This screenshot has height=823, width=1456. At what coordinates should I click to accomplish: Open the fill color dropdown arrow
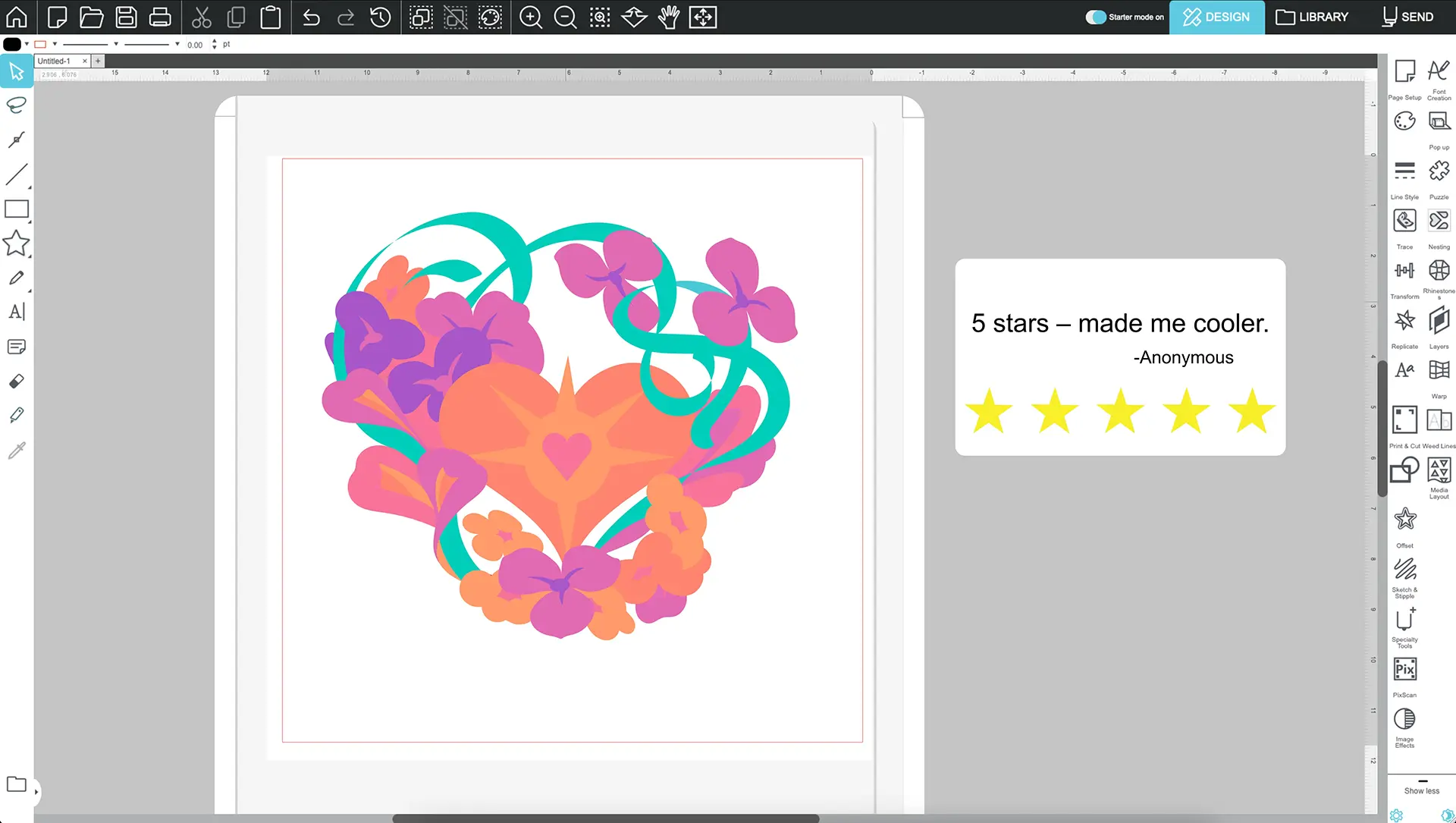click(x=27, y=44)
